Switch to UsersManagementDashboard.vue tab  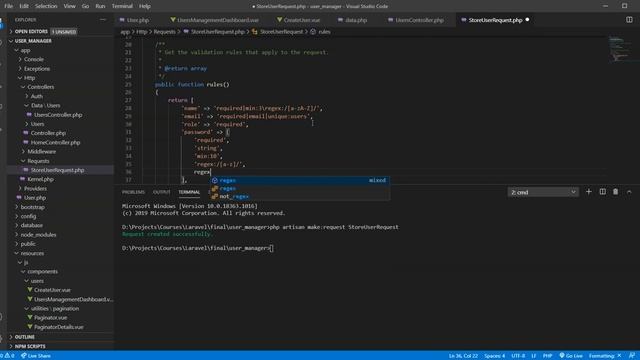[x=218, y=20]
